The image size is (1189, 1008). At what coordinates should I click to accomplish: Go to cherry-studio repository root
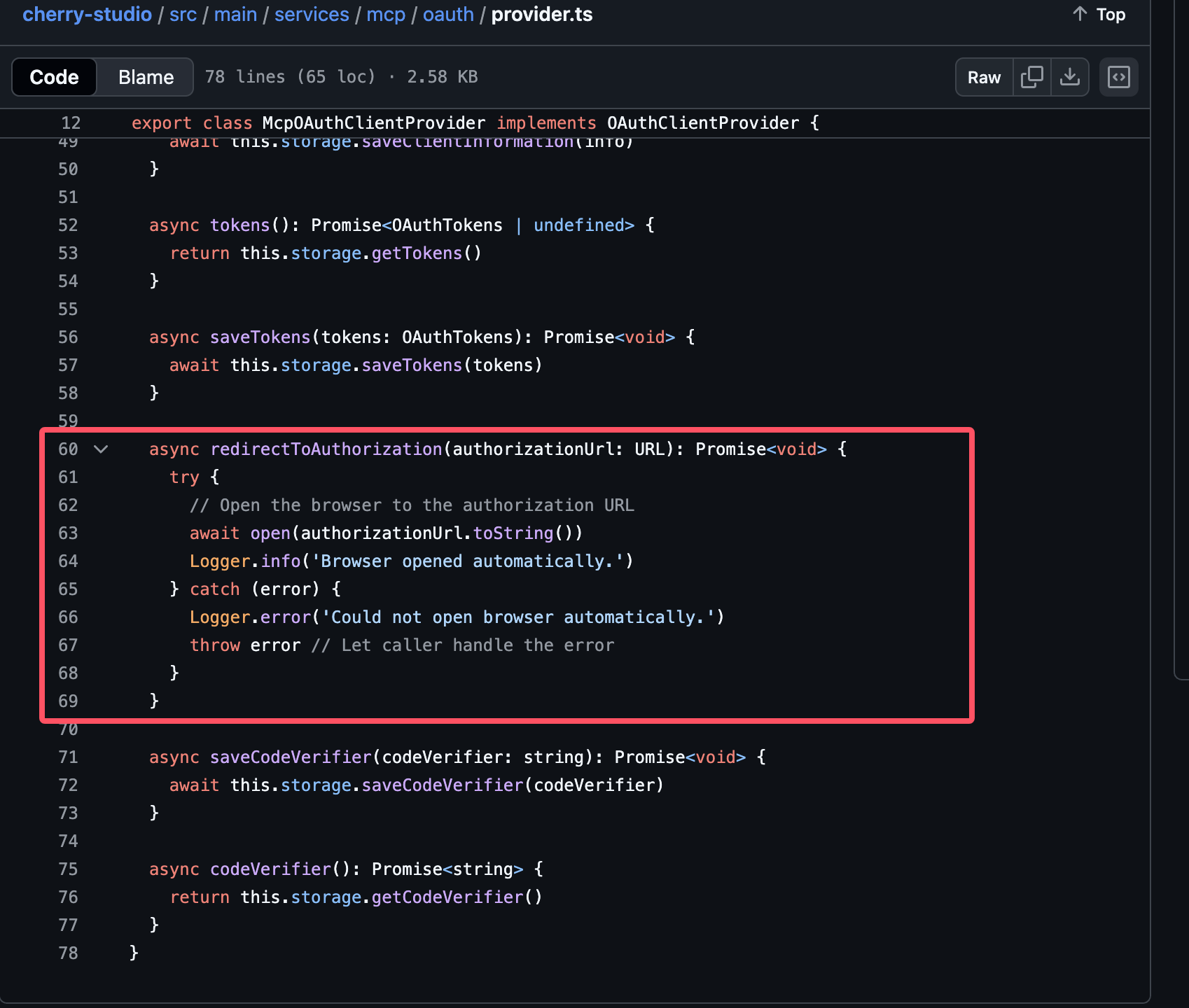87,15
